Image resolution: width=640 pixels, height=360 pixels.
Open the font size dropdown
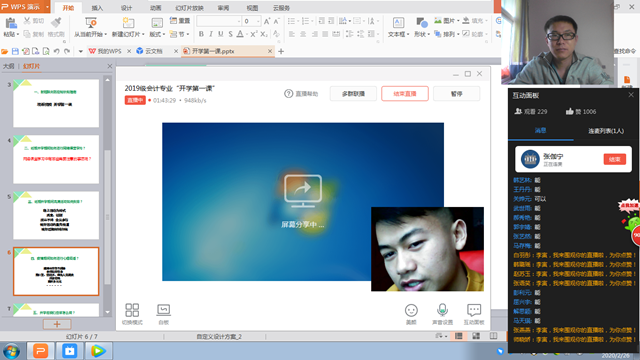click(258, 21)
